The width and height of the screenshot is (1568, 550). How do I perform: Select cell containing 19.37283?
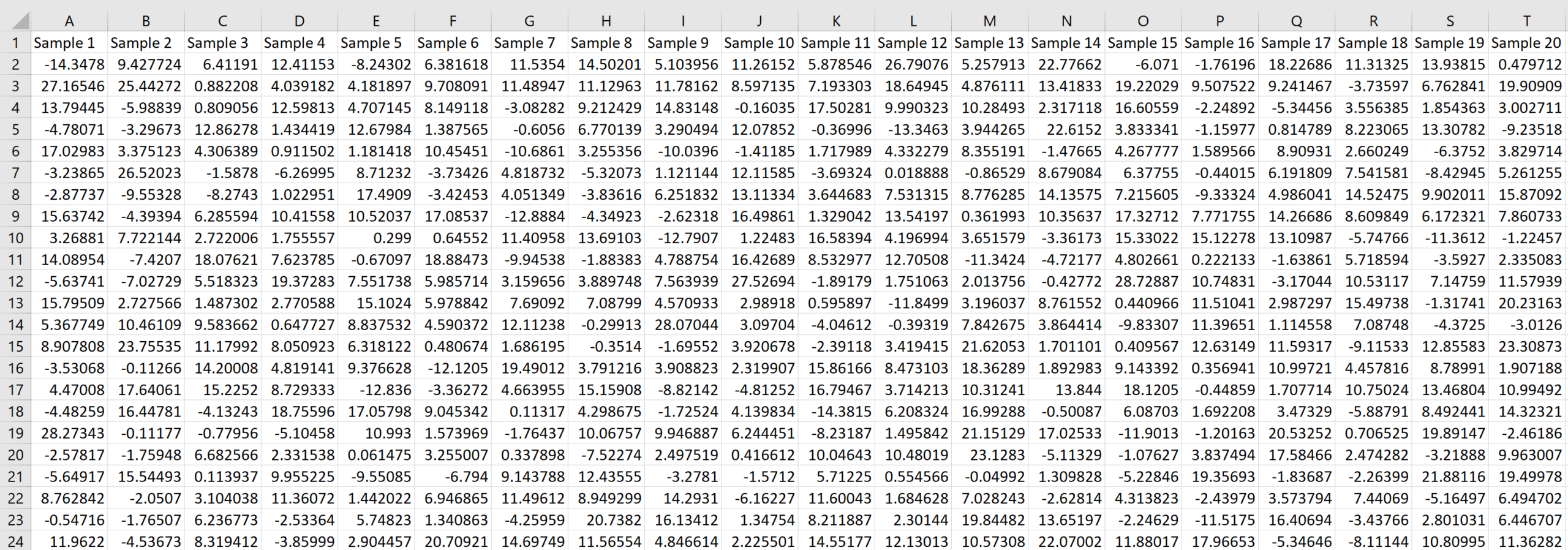pyautogui.click(x=300, y=282)
